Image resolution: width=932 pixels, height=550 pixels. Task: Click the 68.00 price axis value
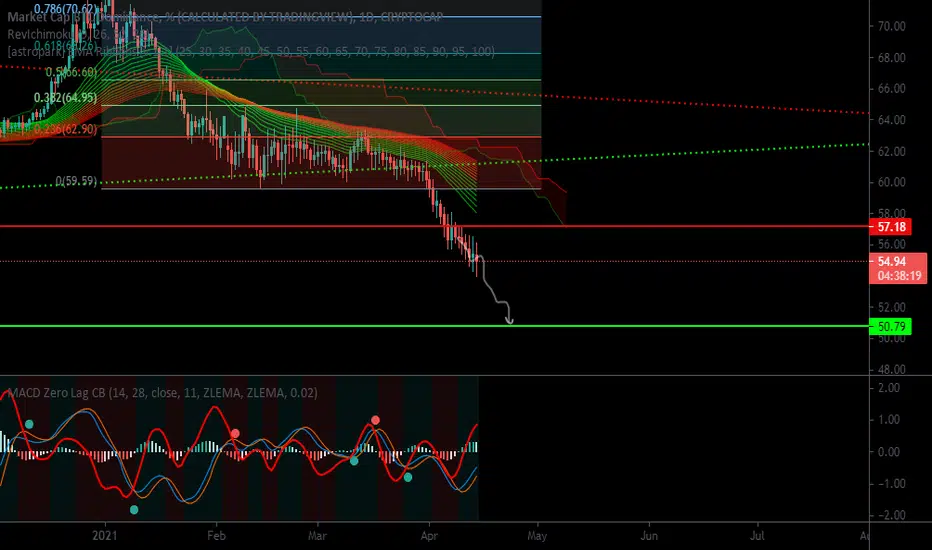point(892,58)
